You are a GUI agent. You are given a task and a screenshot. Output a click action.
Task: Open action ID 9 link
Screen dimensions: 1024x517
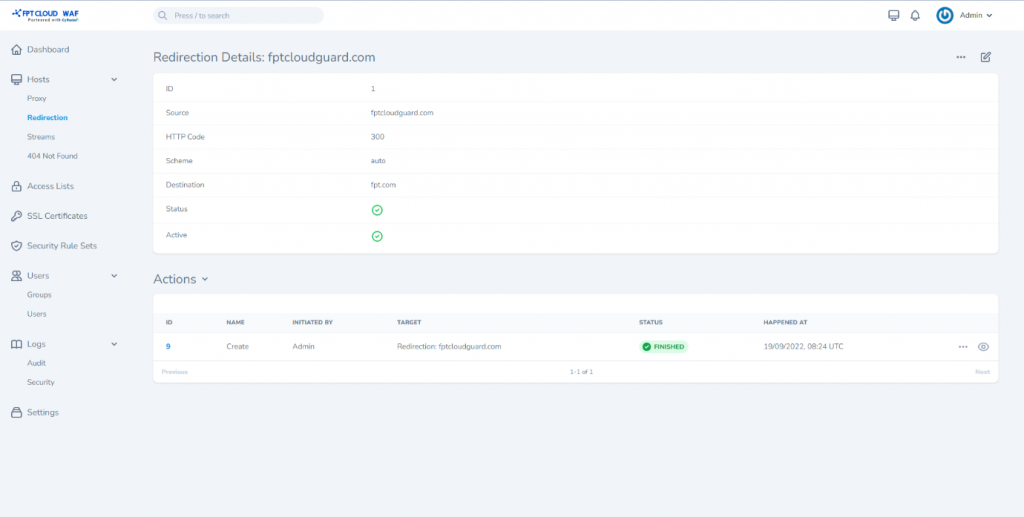168,346
